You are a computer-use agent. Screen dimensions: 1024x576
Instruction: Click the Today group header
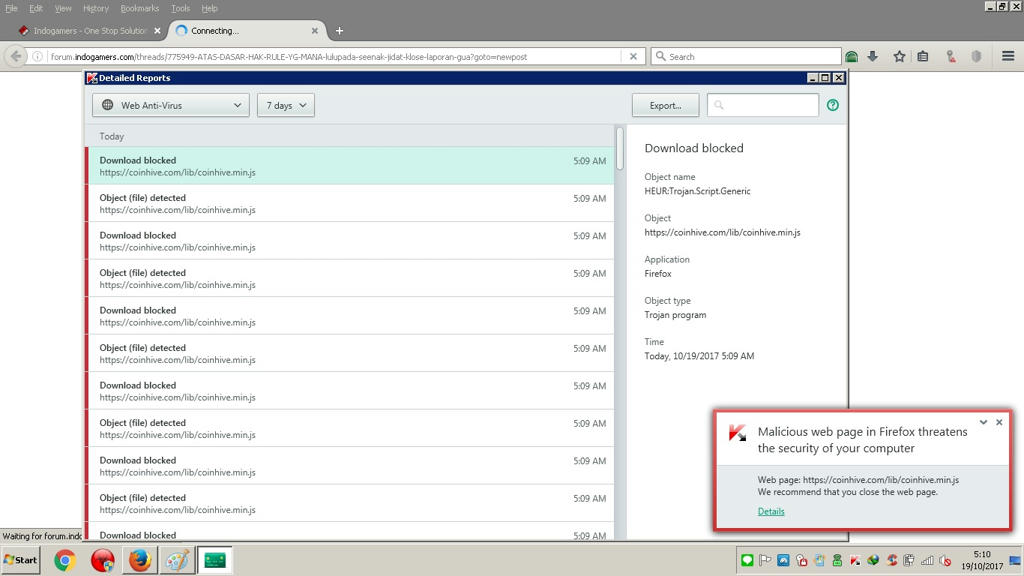tap(349, 136)
